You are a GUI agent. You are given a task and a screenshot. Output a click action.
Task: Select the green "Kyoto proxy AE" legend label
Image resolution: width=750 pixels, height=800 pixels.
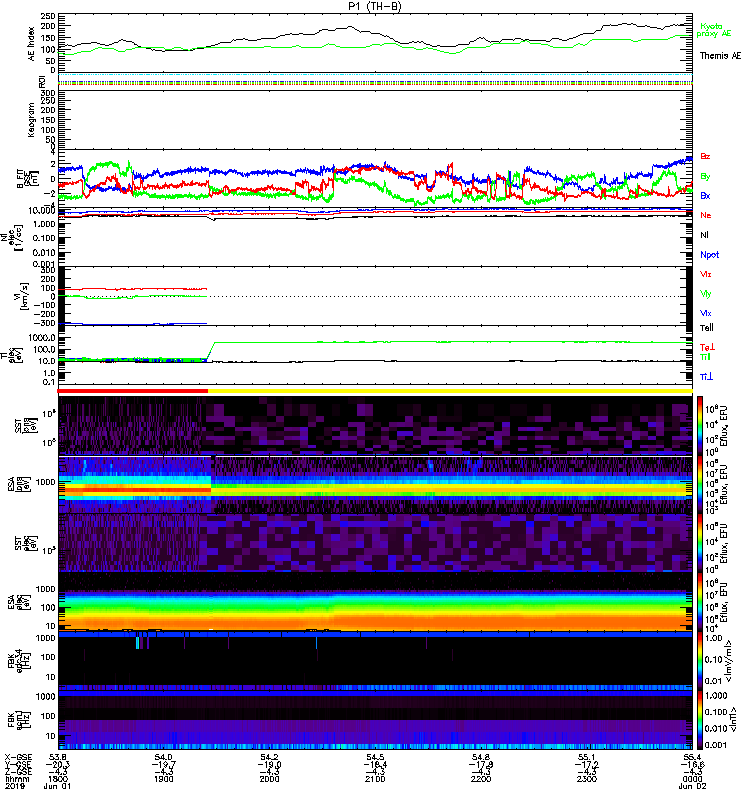click(714, 30)
